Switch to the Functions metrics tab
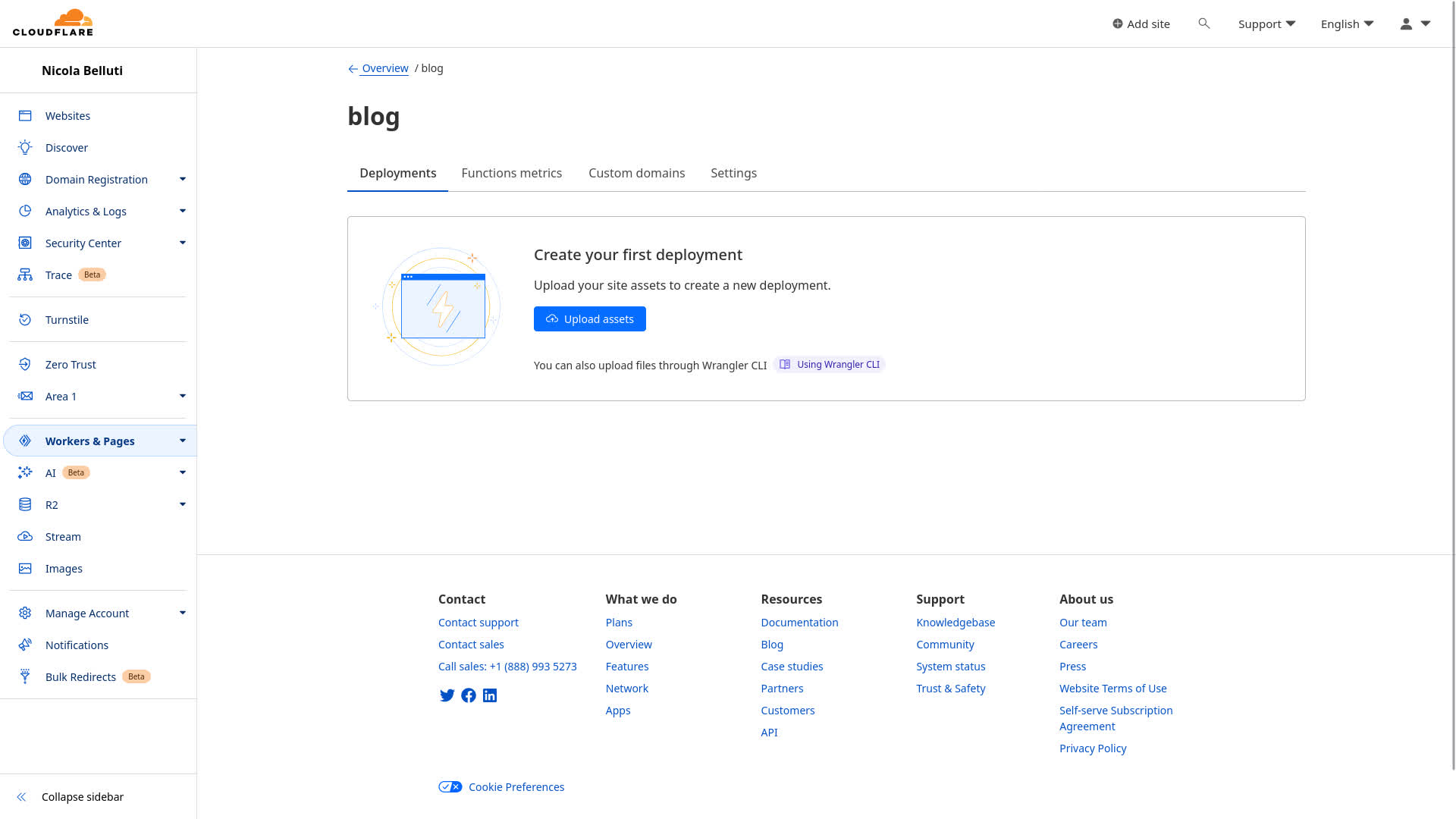Viewport: 1456px width, 819px height. coord(512,173)
